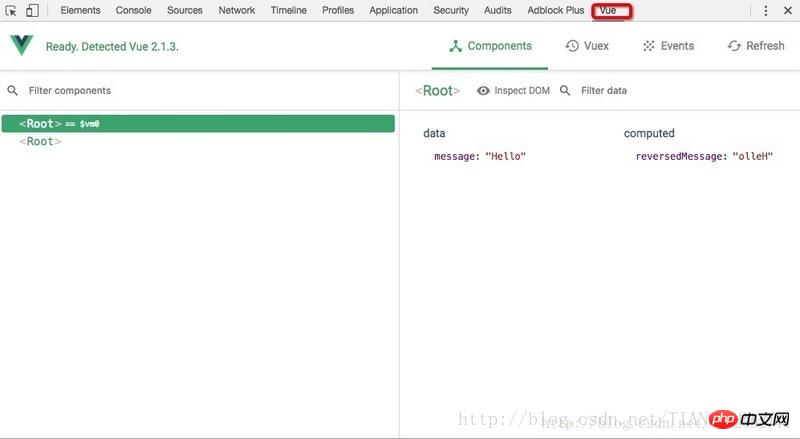
Task: Click the Events label text
Action: (678, 46)
